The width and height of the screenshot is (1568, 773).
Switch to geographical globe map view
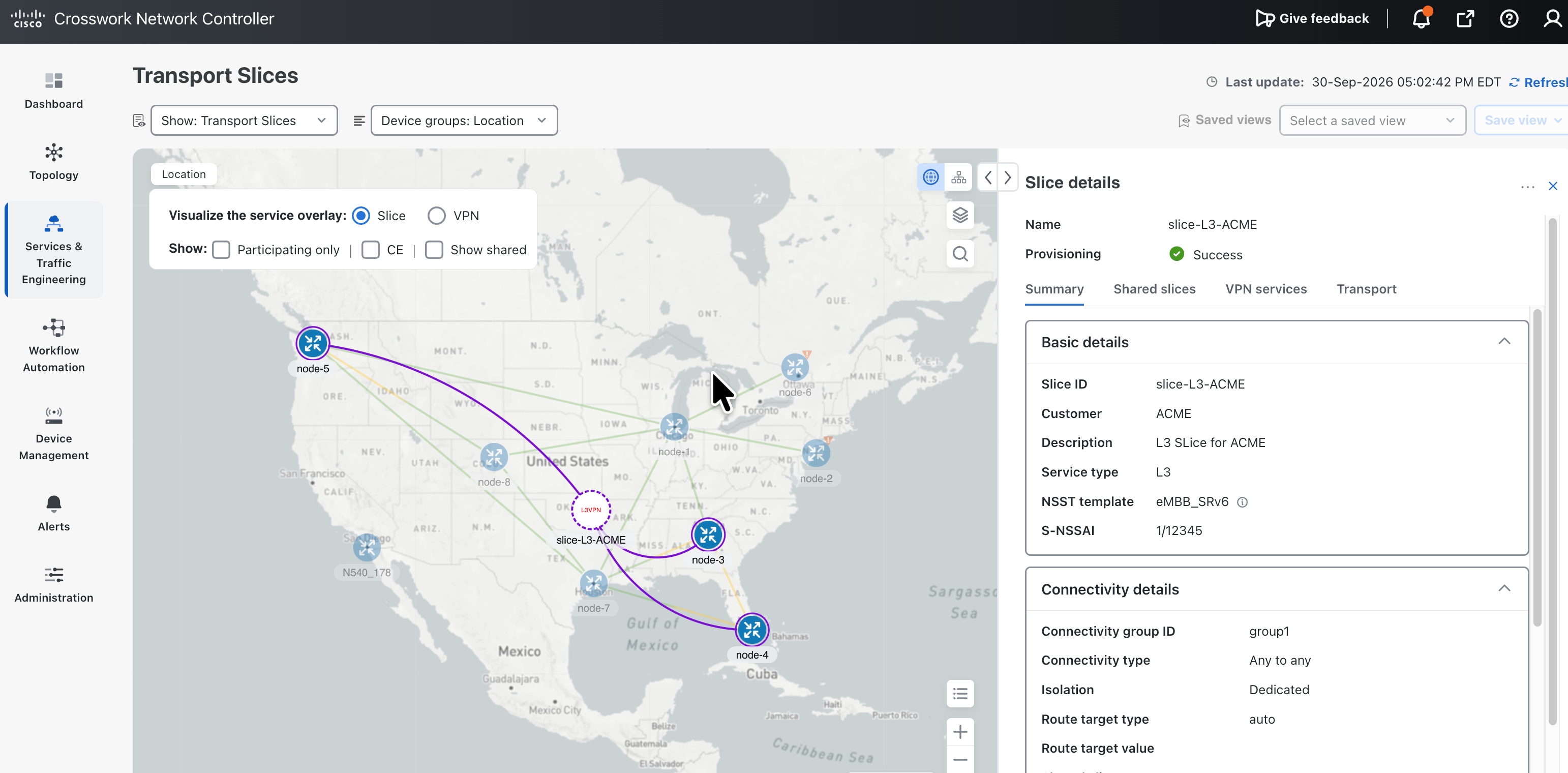(x=931, y=177)
